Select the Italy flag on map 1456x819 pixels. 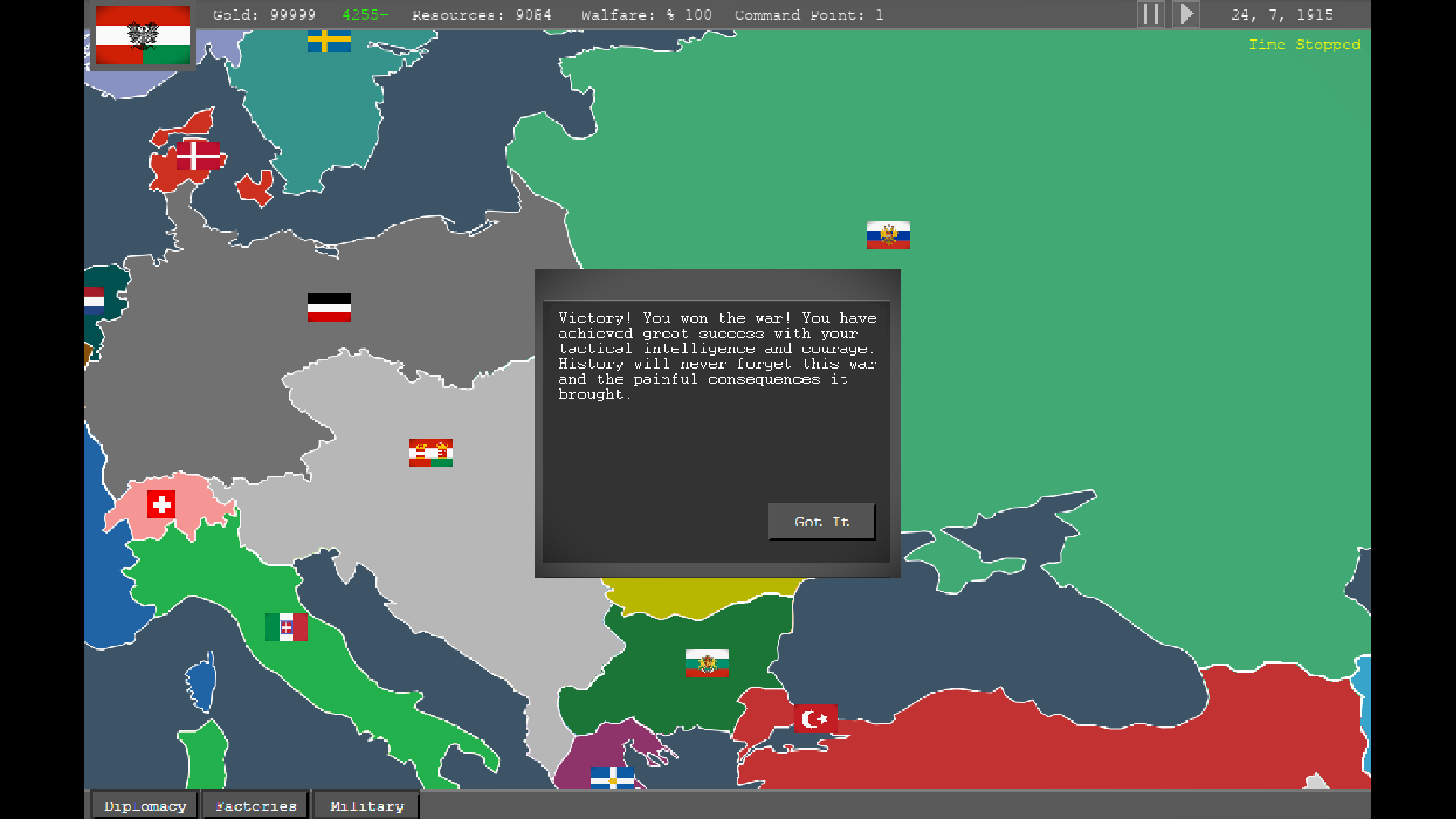tap(286, 626)
